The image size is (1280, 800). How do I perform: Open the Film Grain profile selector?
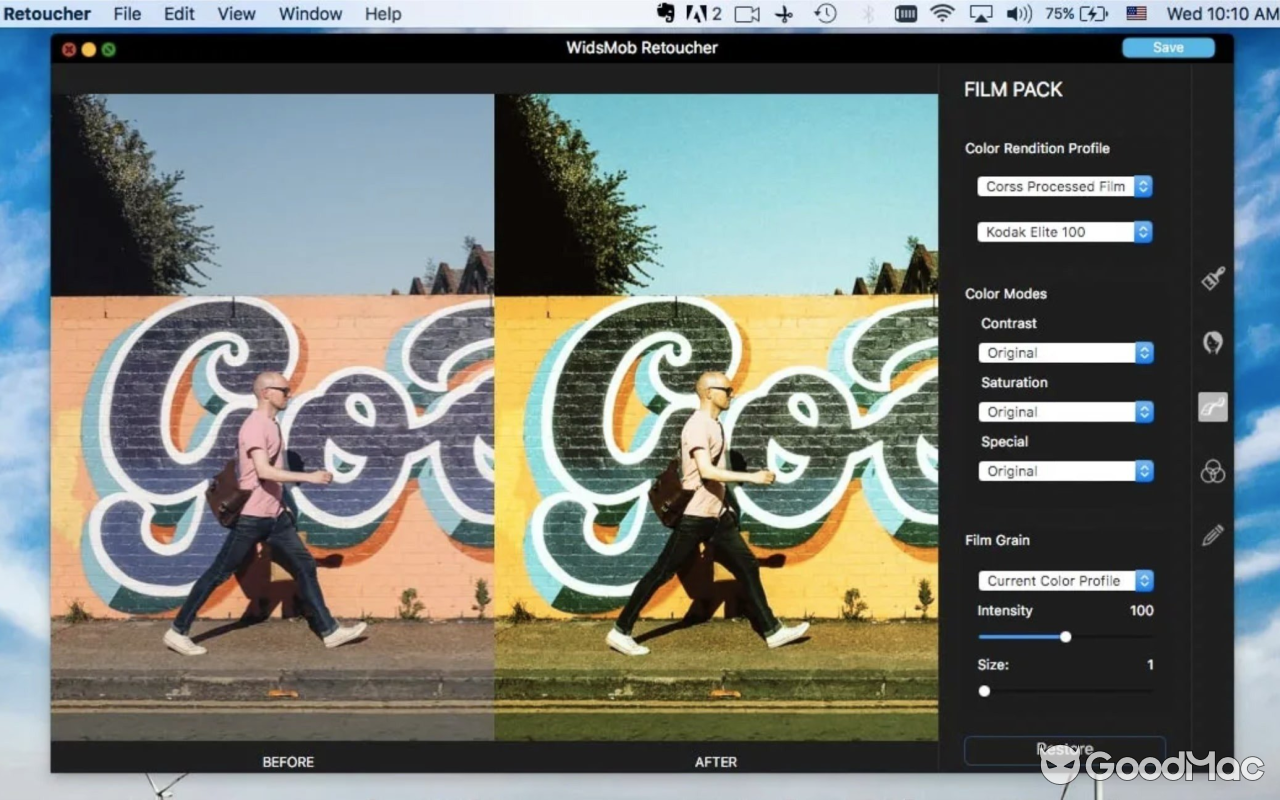tap(1065, 580)
